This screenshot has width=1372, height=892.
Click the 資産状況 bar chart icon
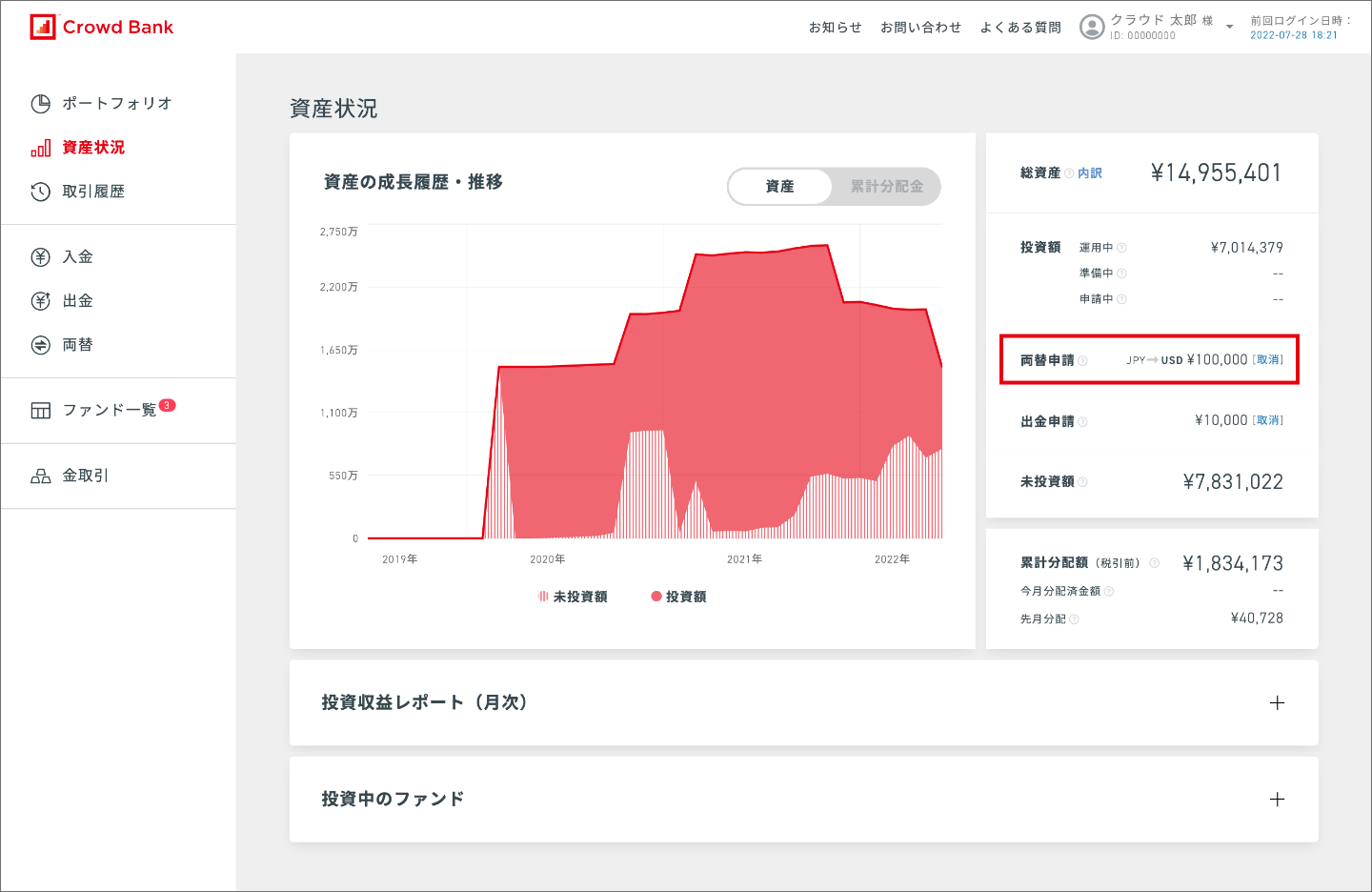pyautogui.click(x=40, y=148)
